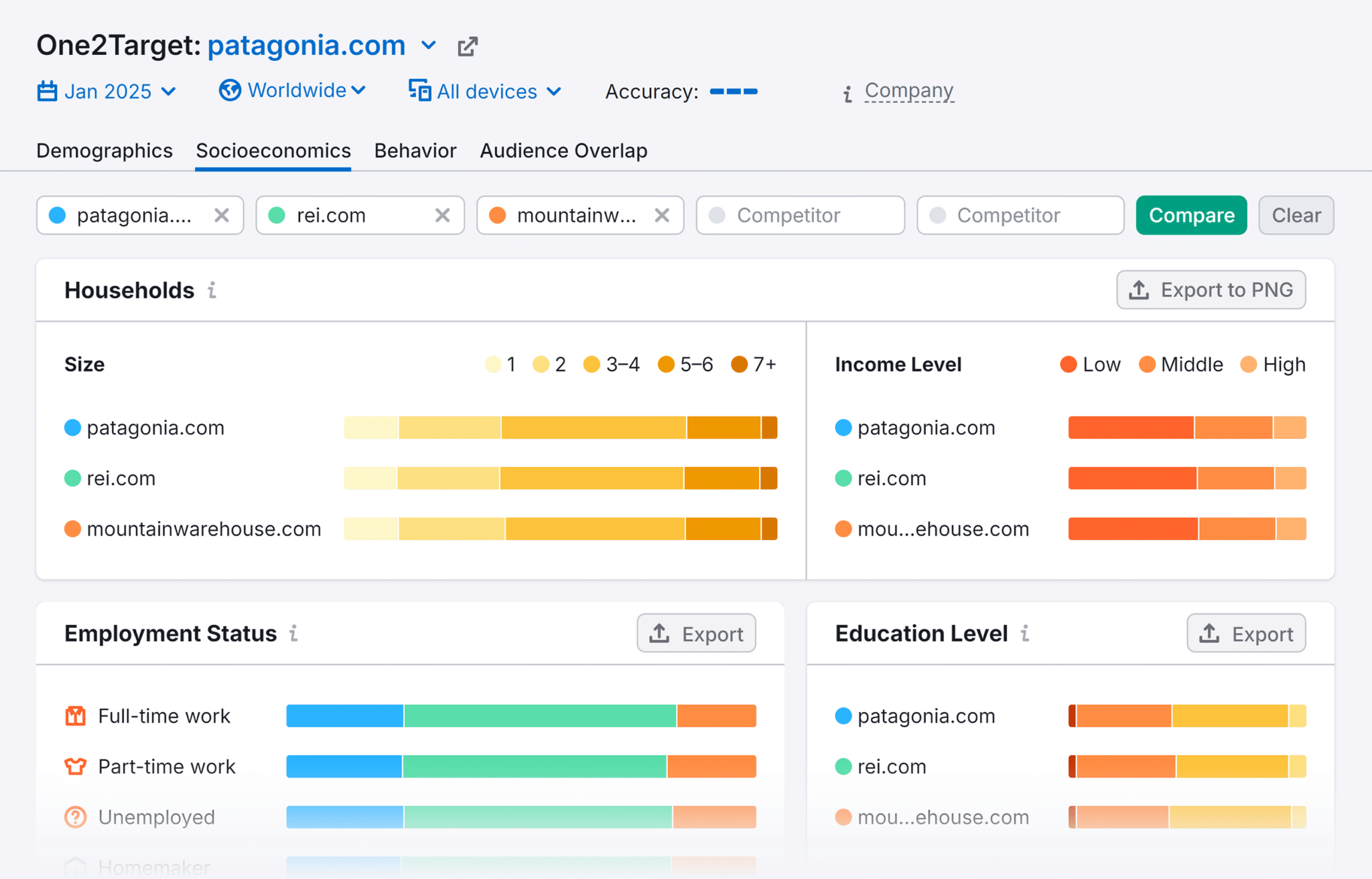Toggle household size 5–6 legend item
The width and height of the screenshot is (1372, 879).
coord(685,364)
